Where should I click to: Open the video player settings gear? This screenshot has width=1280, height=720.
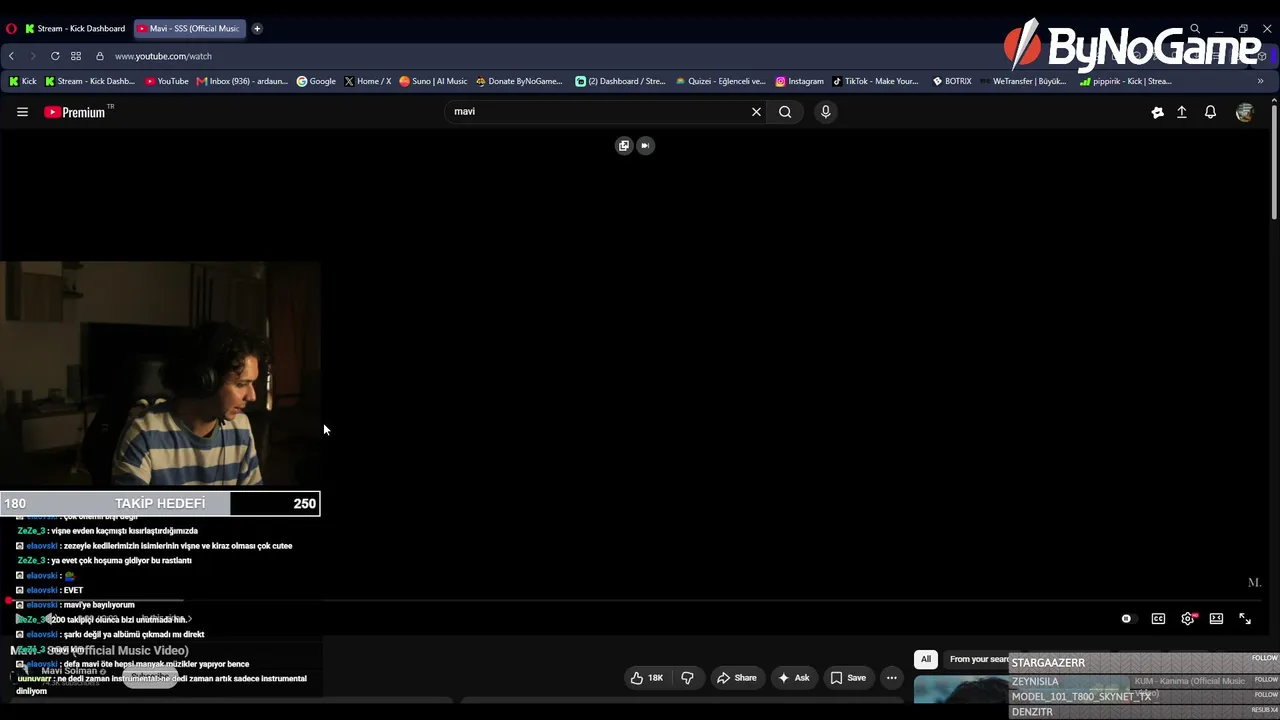[1187, 619]
